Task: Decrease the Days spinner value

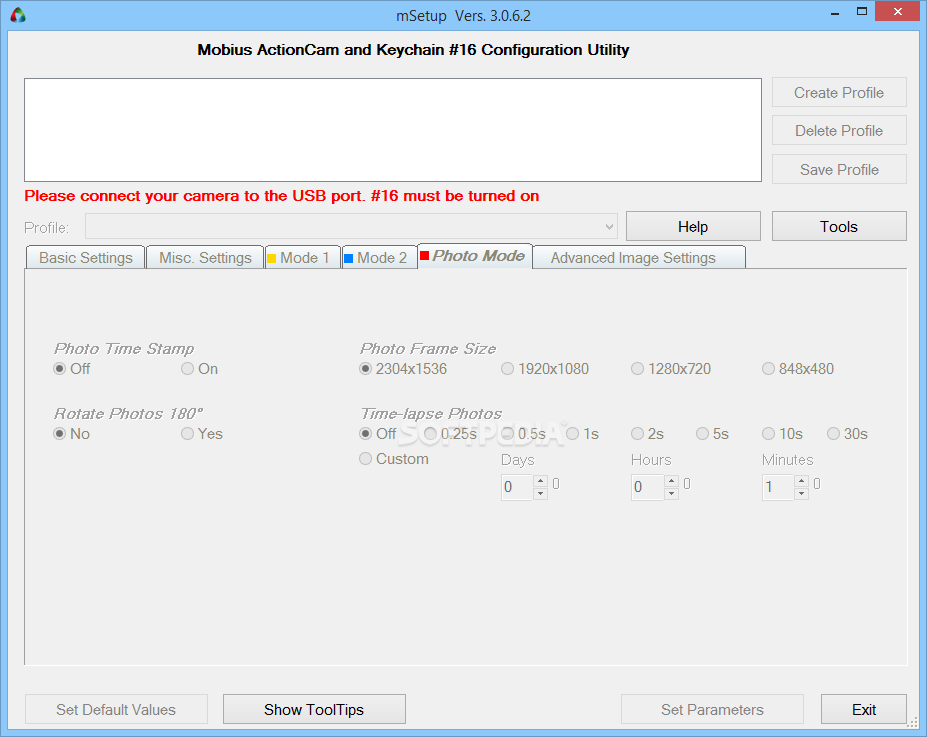Action: click(x=540, y=494)
